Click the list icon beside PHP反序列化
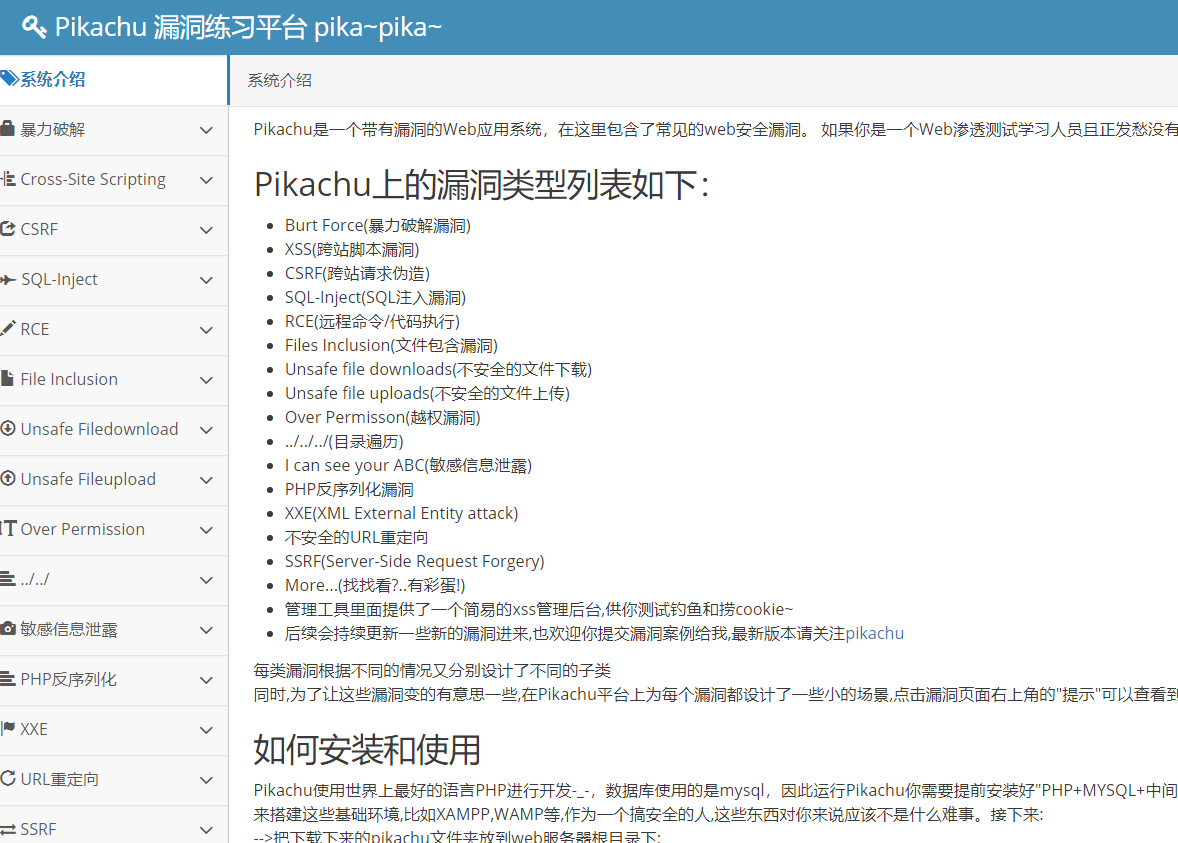The width and height of the screenshot is (1178, 843). [8, 678]
